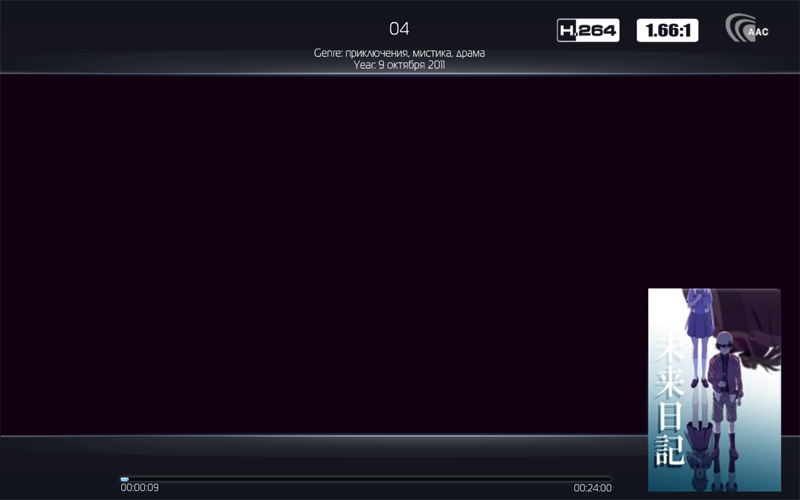The height and width of the screenshot is (500, 800).
Task: Click the playback progress bar
Action: point(366,479)
